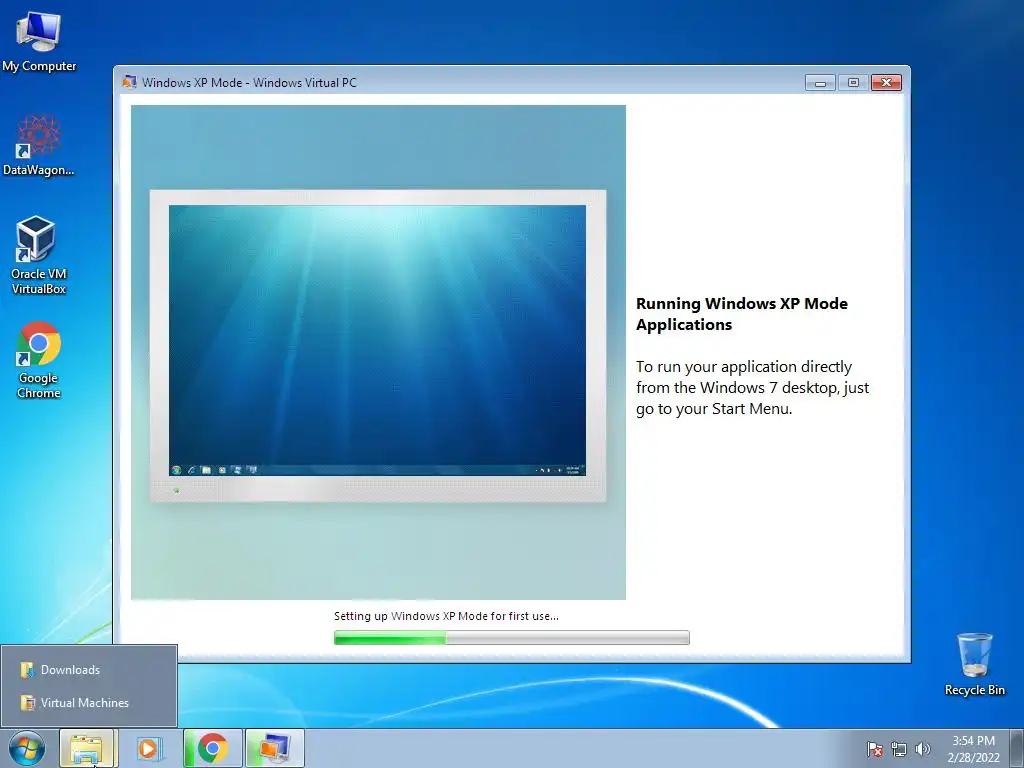This screenshot has height=768, width=1024.
Task: Click the Windows 7 monitor illustration
Action: pyautogui.click(x=378, y=346)
